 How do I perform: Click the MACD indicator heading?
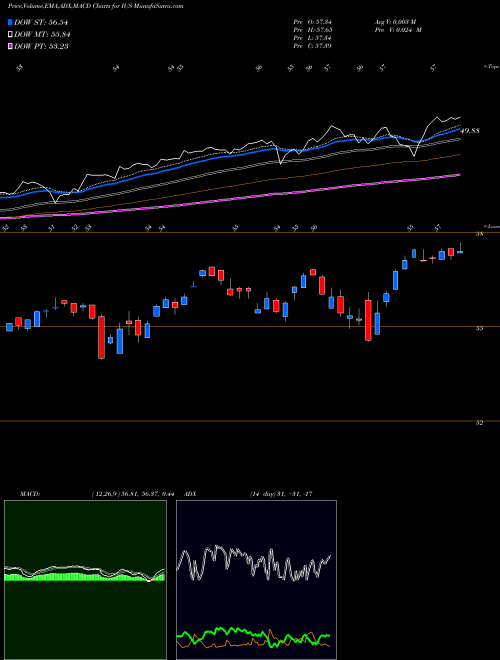click(x=29, y=494)
